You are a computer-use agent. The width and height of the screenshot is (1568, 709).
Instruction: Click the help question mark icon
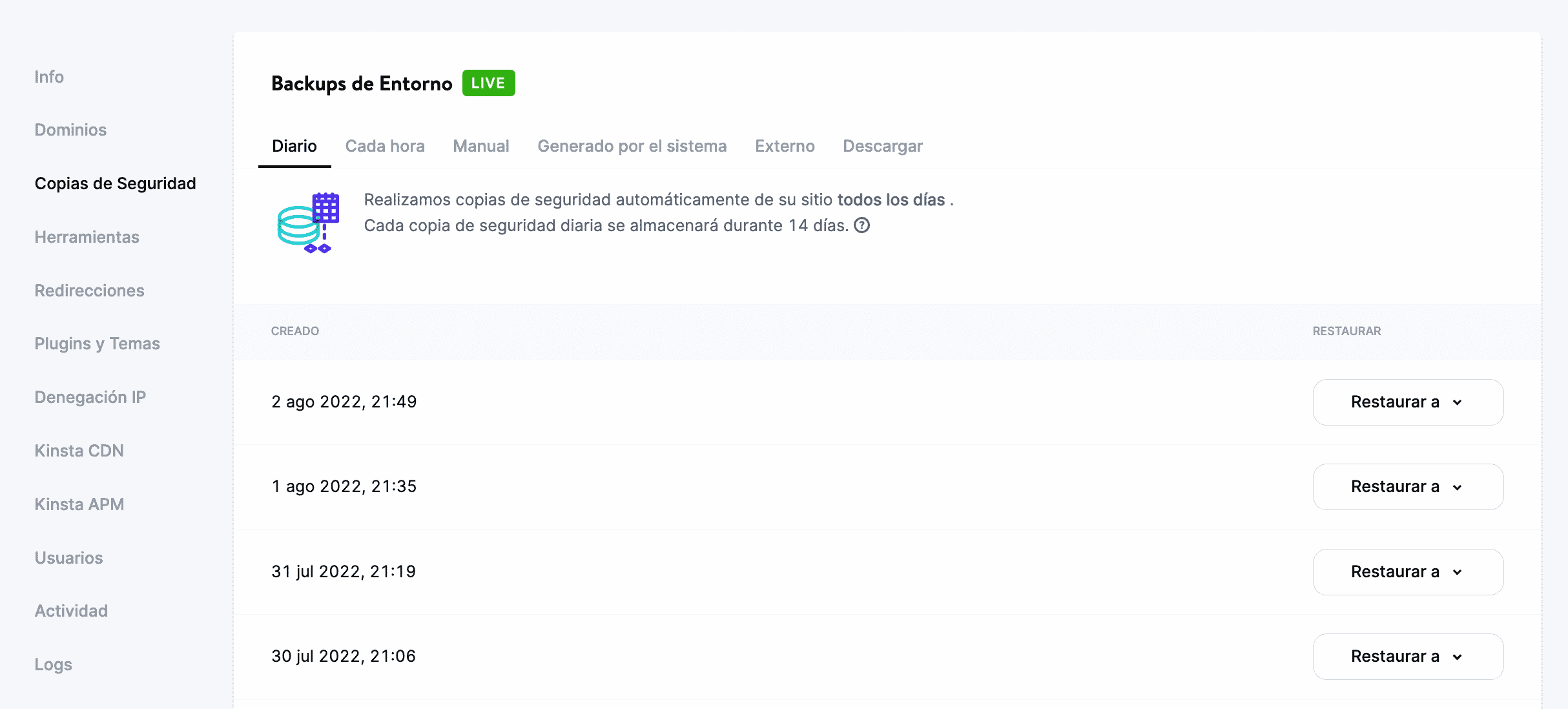click(x=862, y=225)
